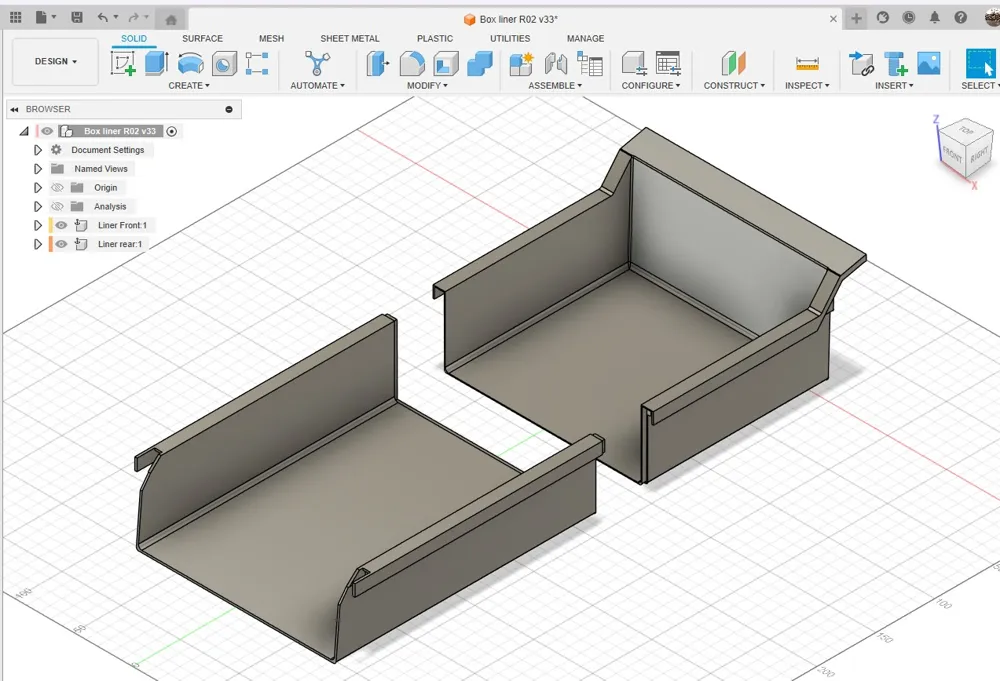Image resolution: width=1000 pixels, height=681 pixels.
Task: Select the Insert Canvas image icon
Action: coord(929,63)
